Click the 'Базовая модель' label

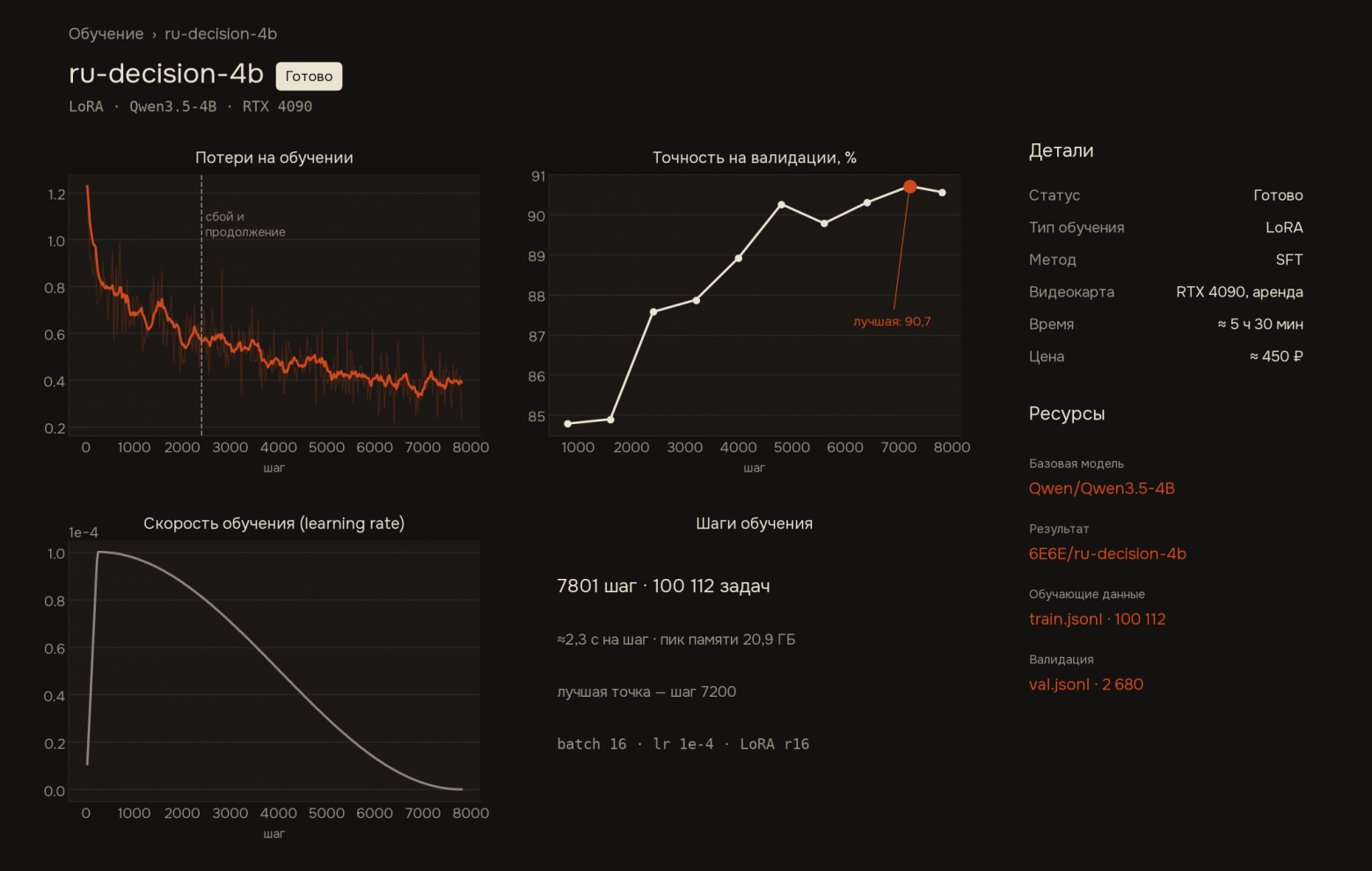[x=1076, y=464]
